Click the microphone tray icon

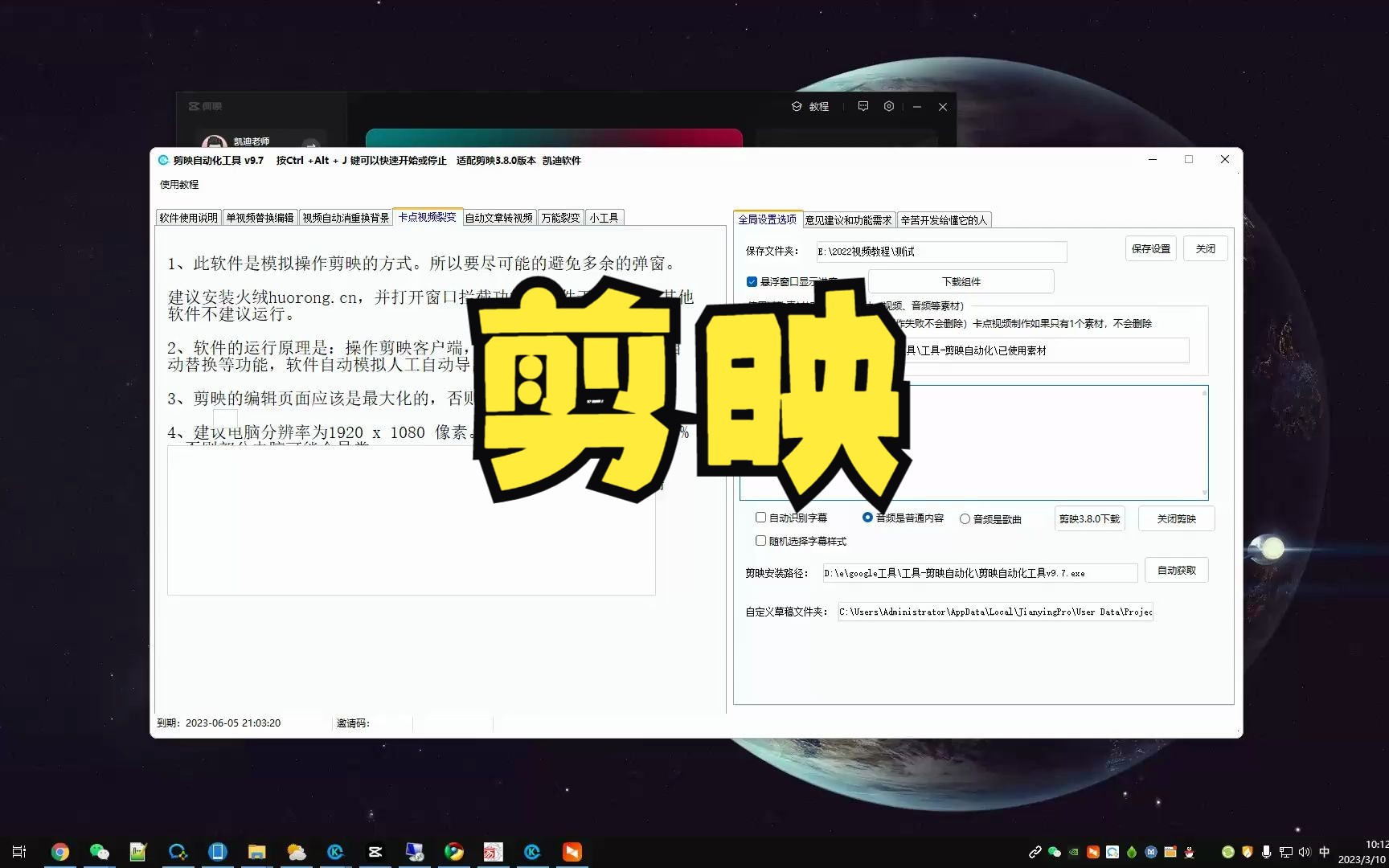(1266, 852)
